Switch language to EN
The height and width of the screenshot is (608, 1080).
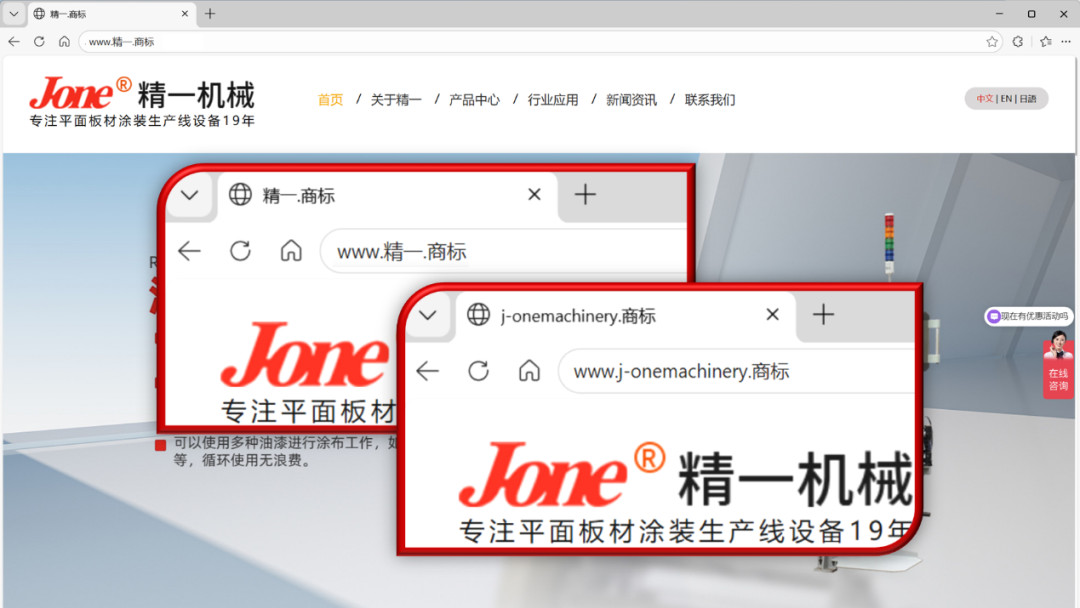(x=1006, y=99)
